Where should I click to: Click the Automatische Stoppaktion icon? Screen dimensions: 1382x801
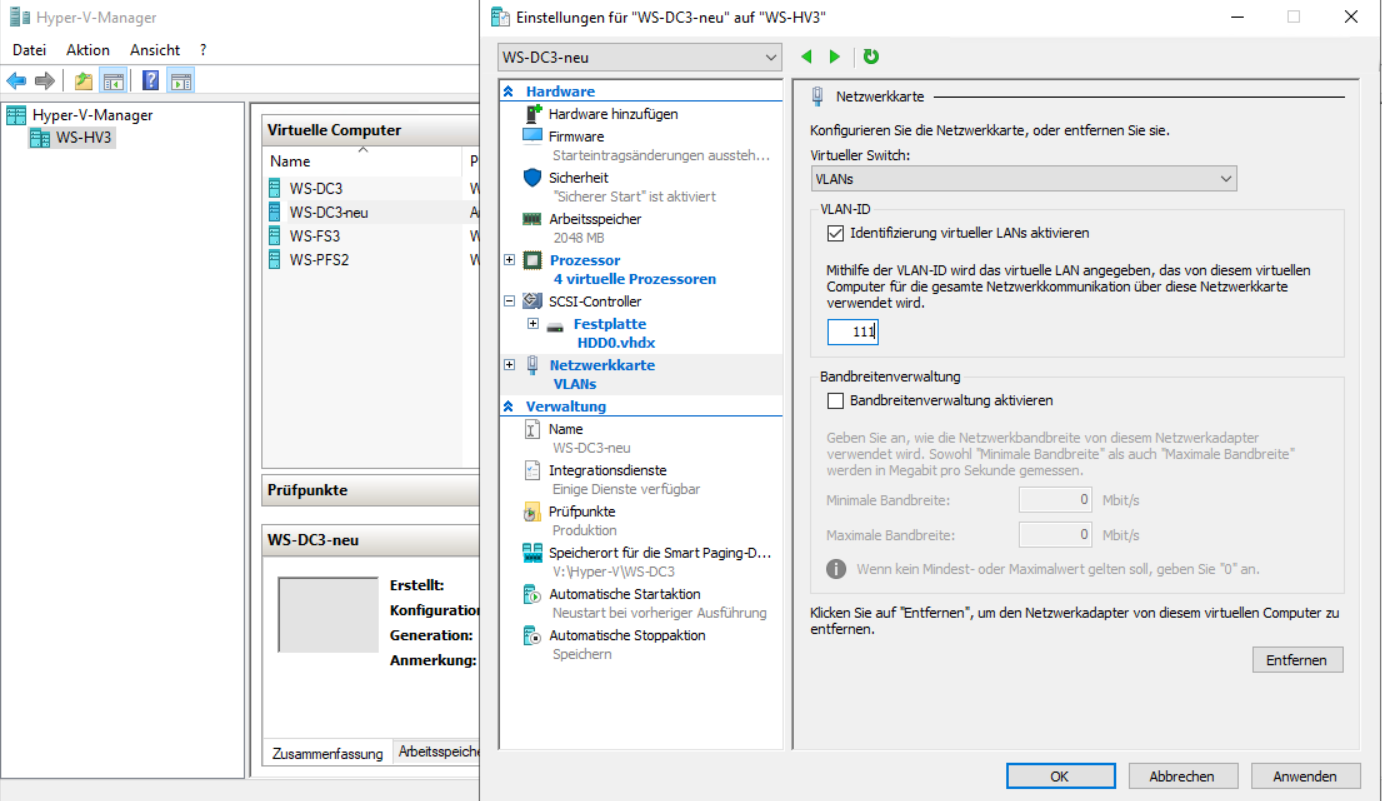pyautogui.click(x=532, y=636)
